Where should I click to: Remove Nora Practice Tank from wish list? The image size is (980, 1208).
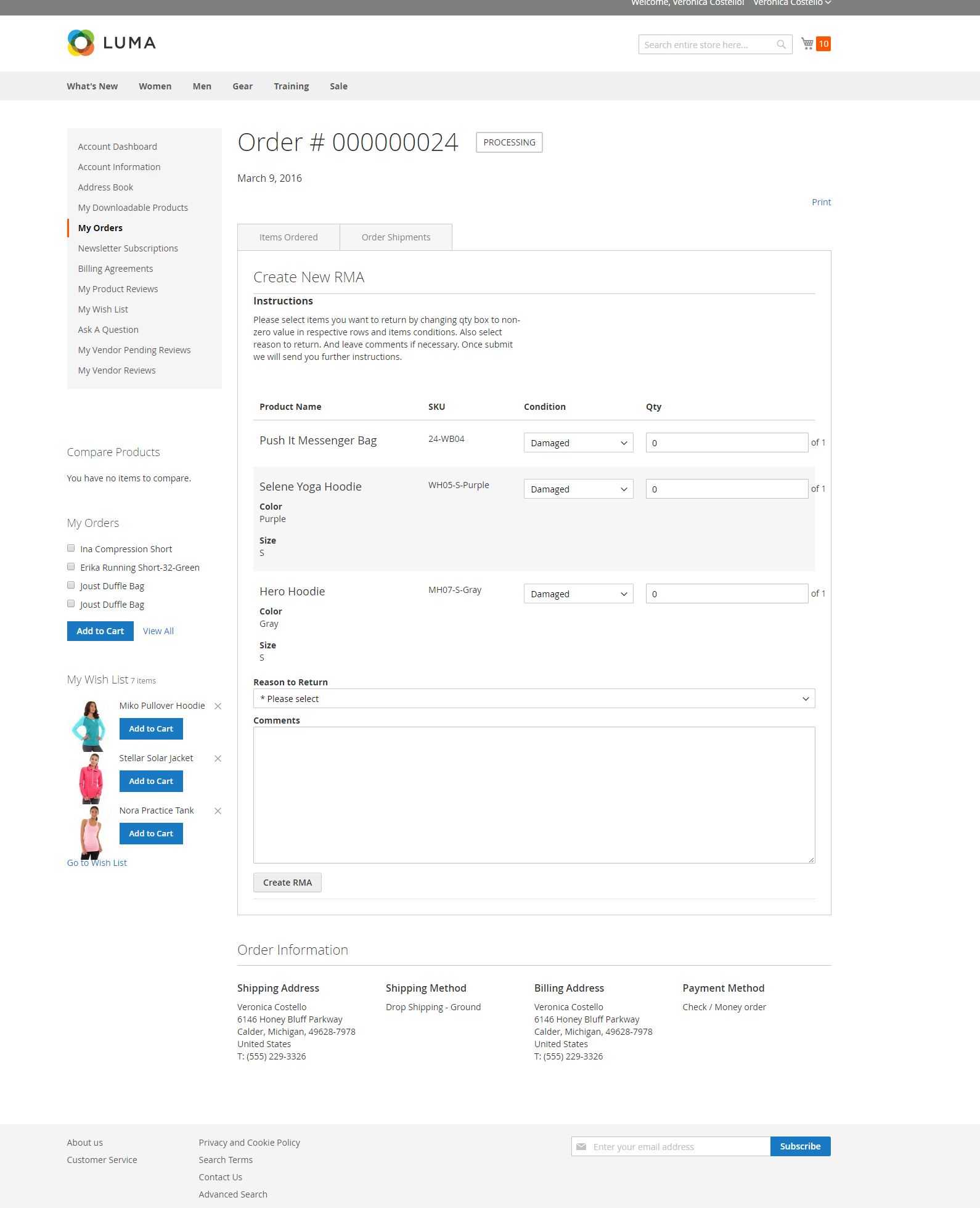click(x=218, y=811)
